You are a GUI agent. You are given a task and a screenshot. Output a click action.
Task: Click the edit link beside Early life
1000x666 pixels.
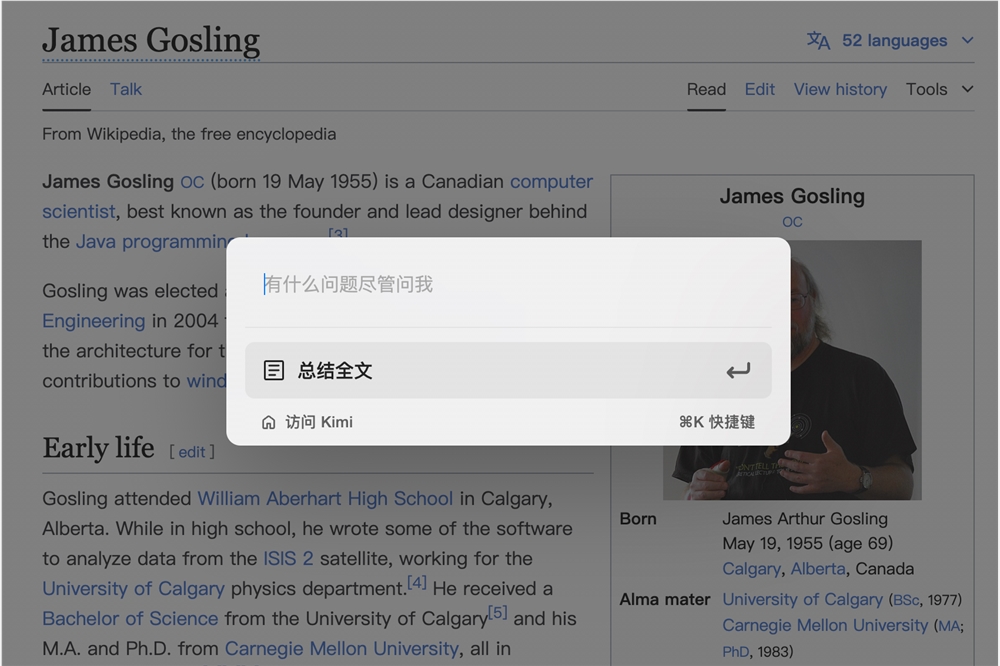[191, 452]
